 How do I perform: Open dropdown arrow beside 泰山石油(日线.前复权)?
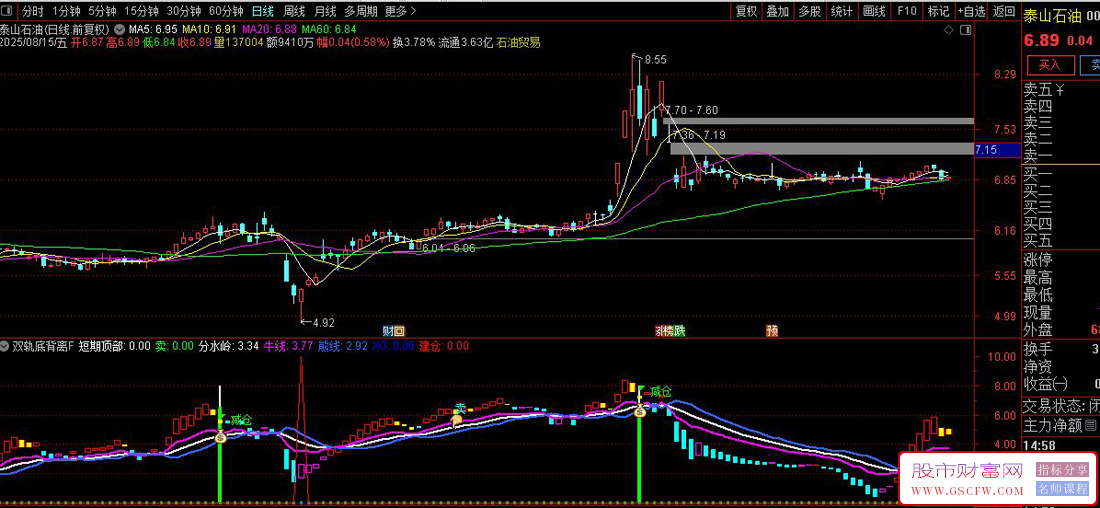point(120,29)
